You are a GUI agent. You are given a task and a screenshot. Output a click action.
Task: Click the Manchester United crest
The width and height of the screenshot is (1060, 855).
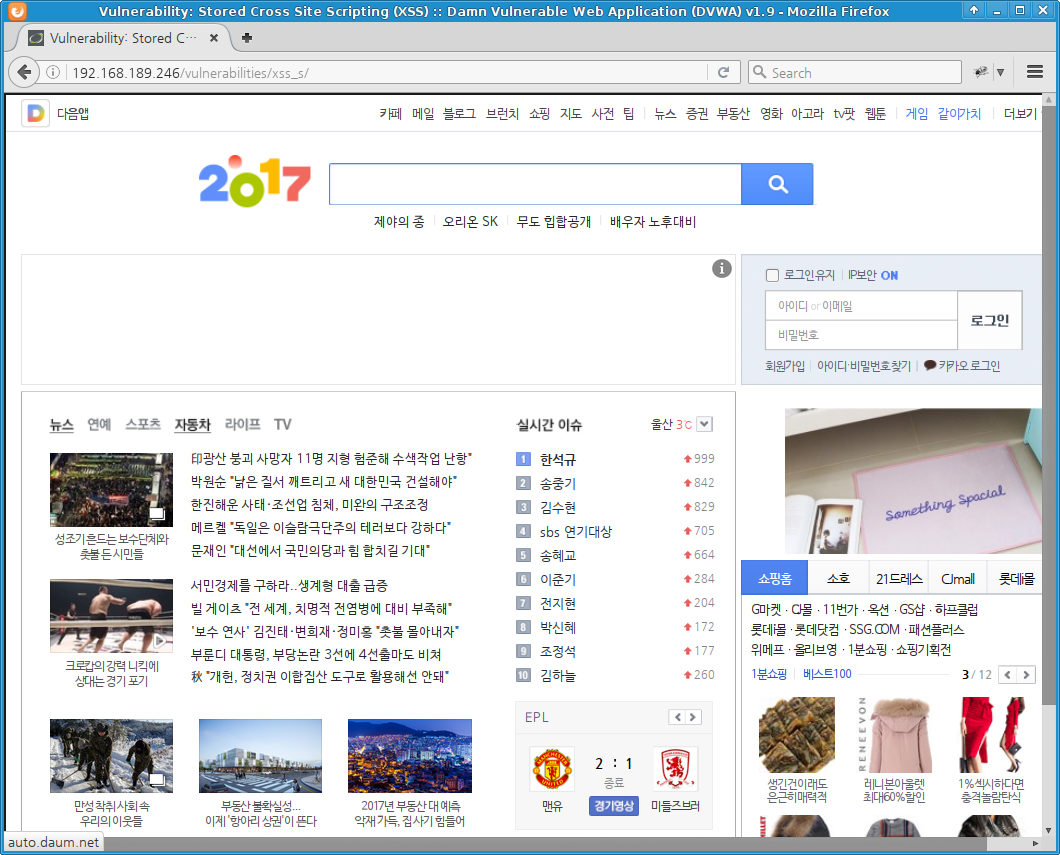tap(552, 769)
